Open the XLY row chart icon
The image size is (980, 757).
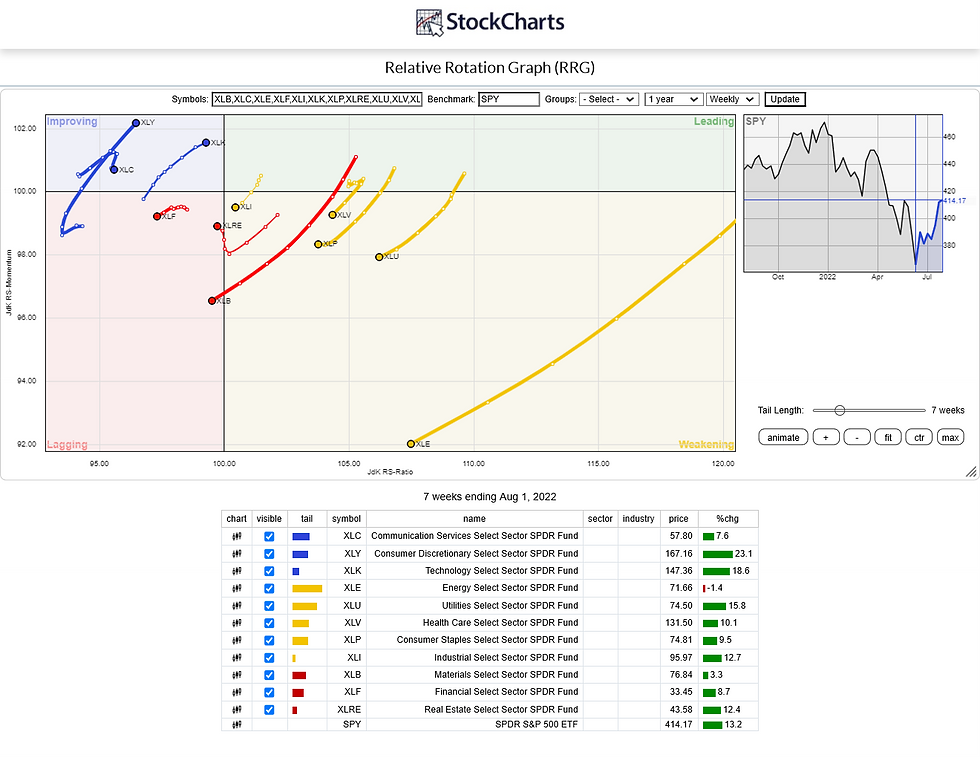coord(237,554)
